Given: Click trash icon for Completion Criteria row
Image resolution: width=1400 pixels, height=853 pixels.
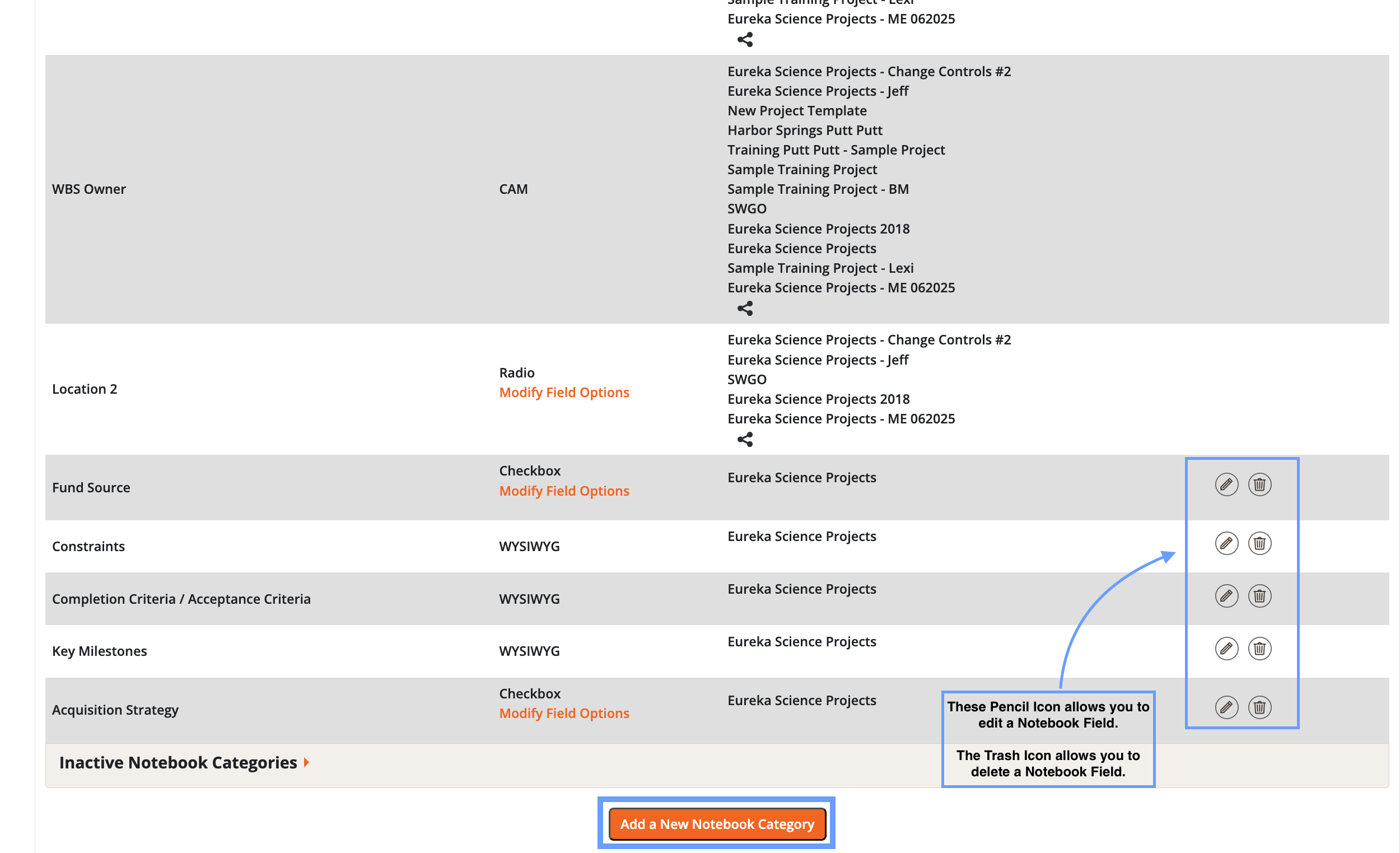Looking at the screenshot, I should coord(1259,595).
